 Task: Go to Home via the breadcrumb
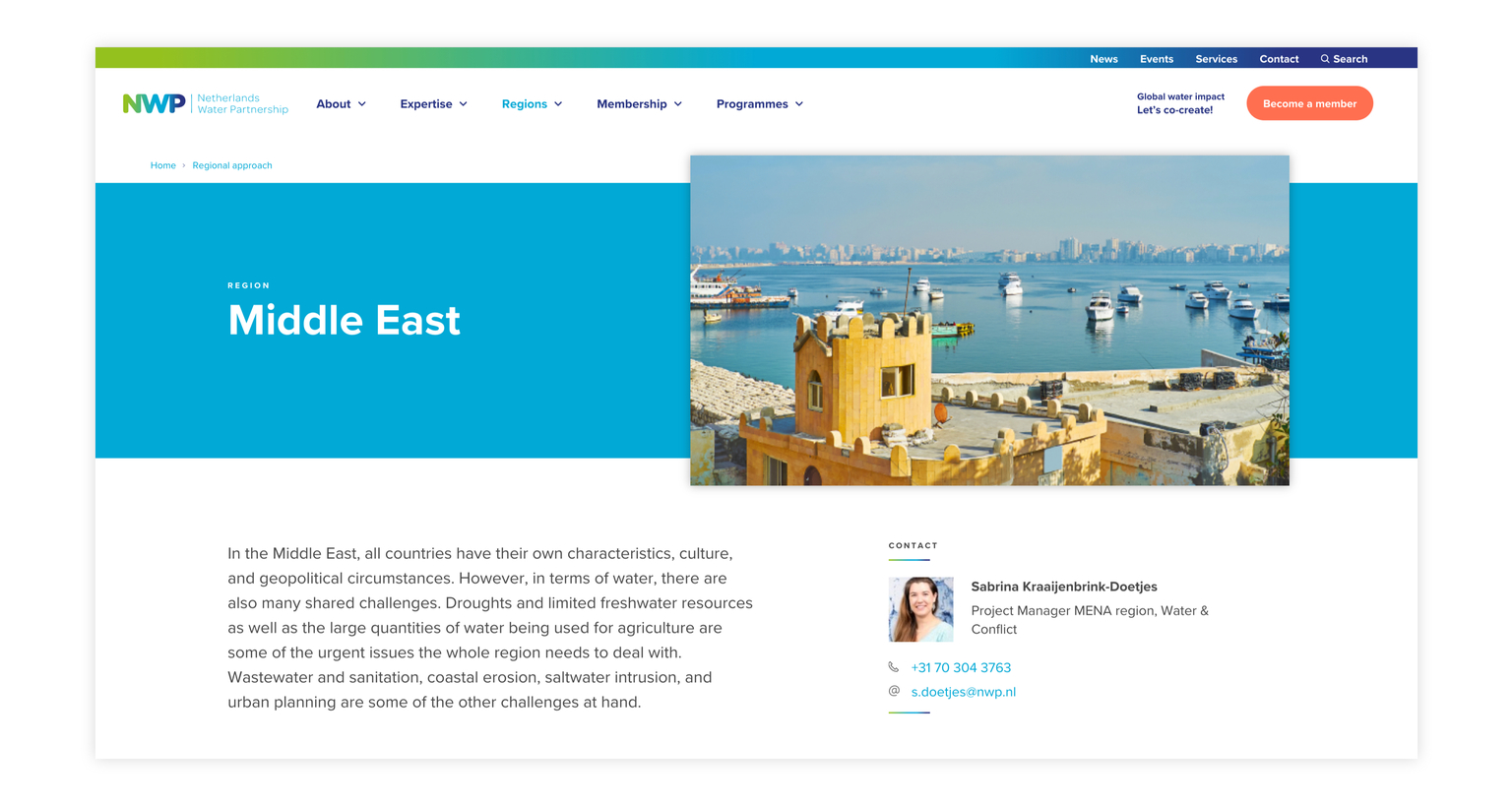pyautogui.click(x=163, y=165)
